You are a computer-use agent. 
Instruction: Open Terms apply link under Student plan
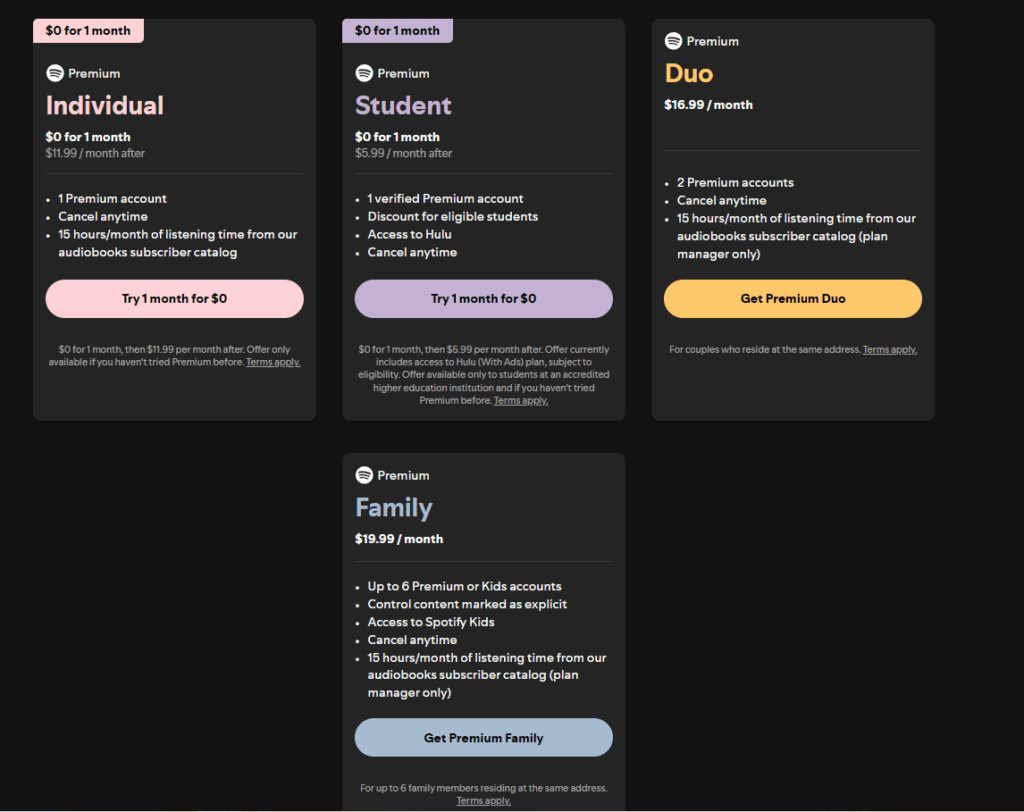pos(520,401)
